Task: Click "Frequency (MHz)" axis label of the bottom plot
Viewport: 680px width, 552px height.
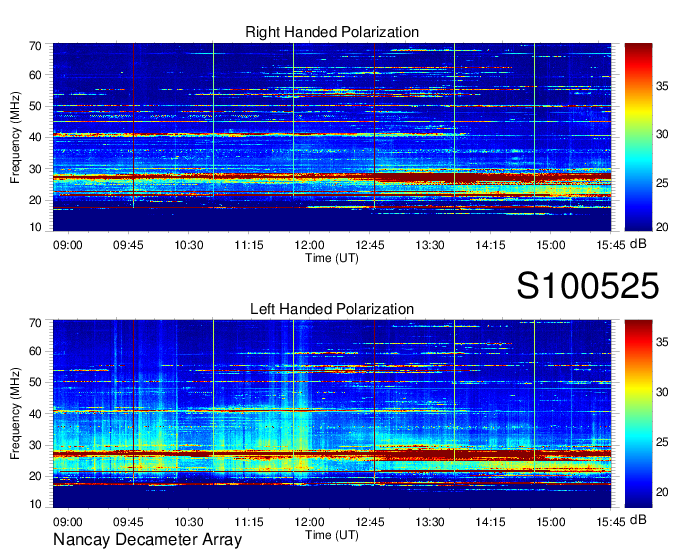Action: click(15, 414)
